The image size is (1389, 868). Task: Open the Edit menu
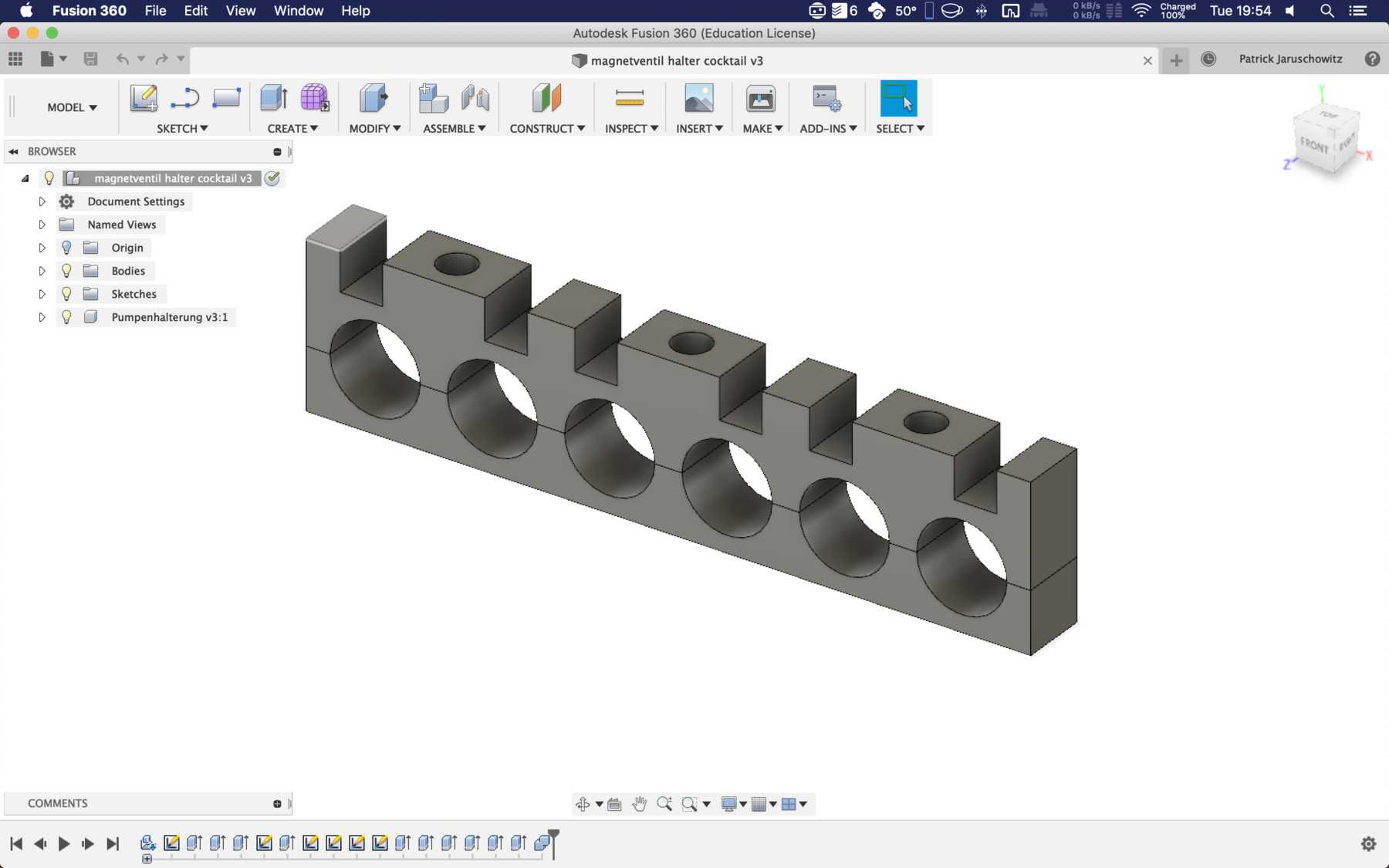[196, 11]
